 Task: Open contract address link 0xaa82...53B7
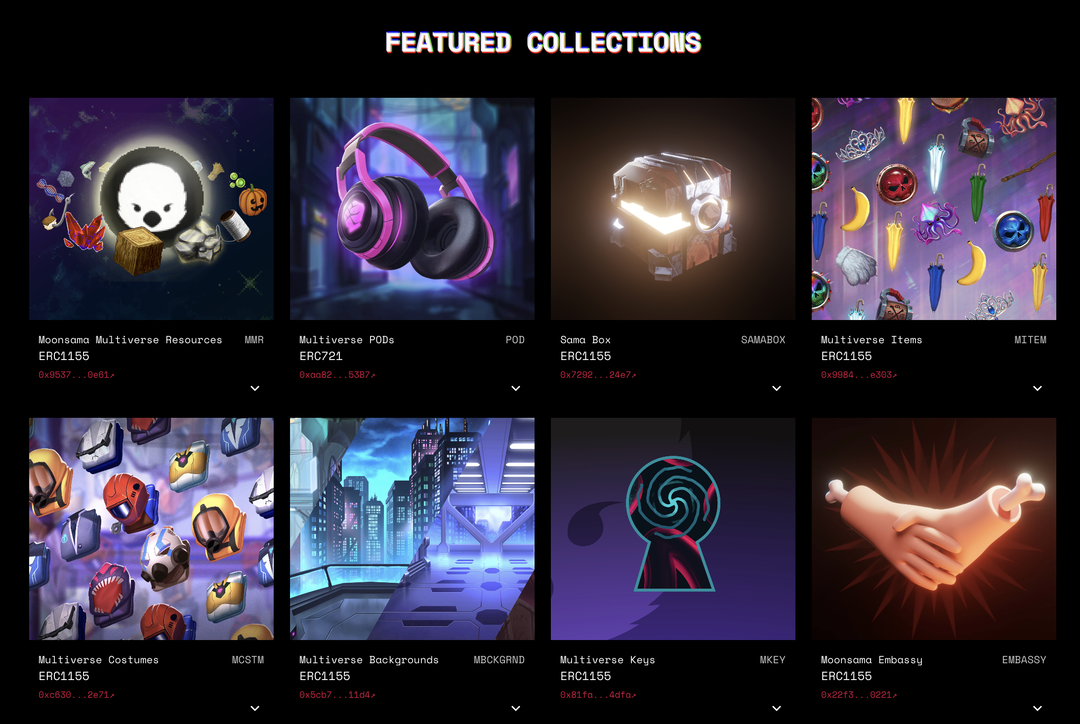[338, 375]
